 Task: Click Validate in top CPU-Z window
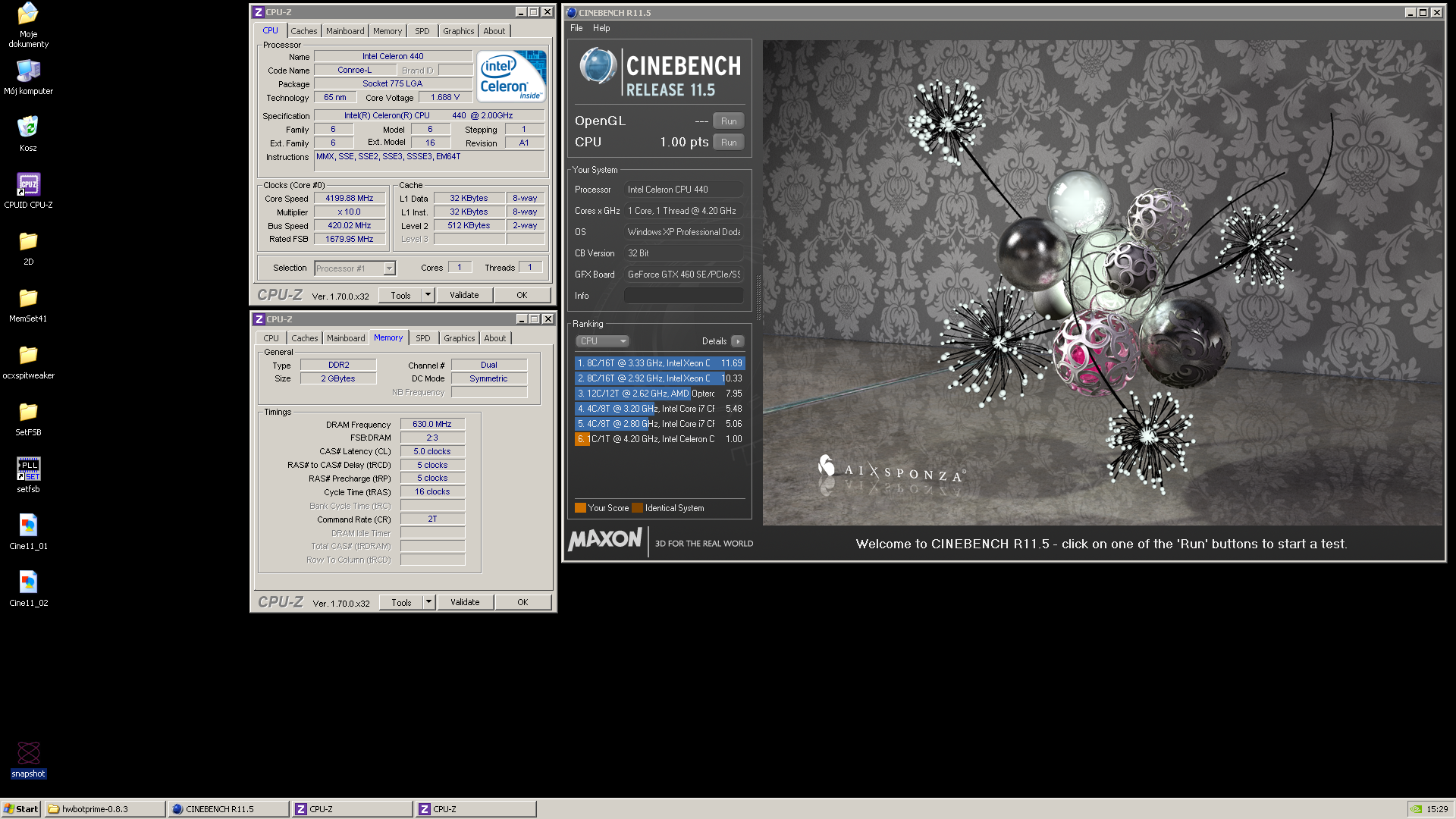point(464,295)
